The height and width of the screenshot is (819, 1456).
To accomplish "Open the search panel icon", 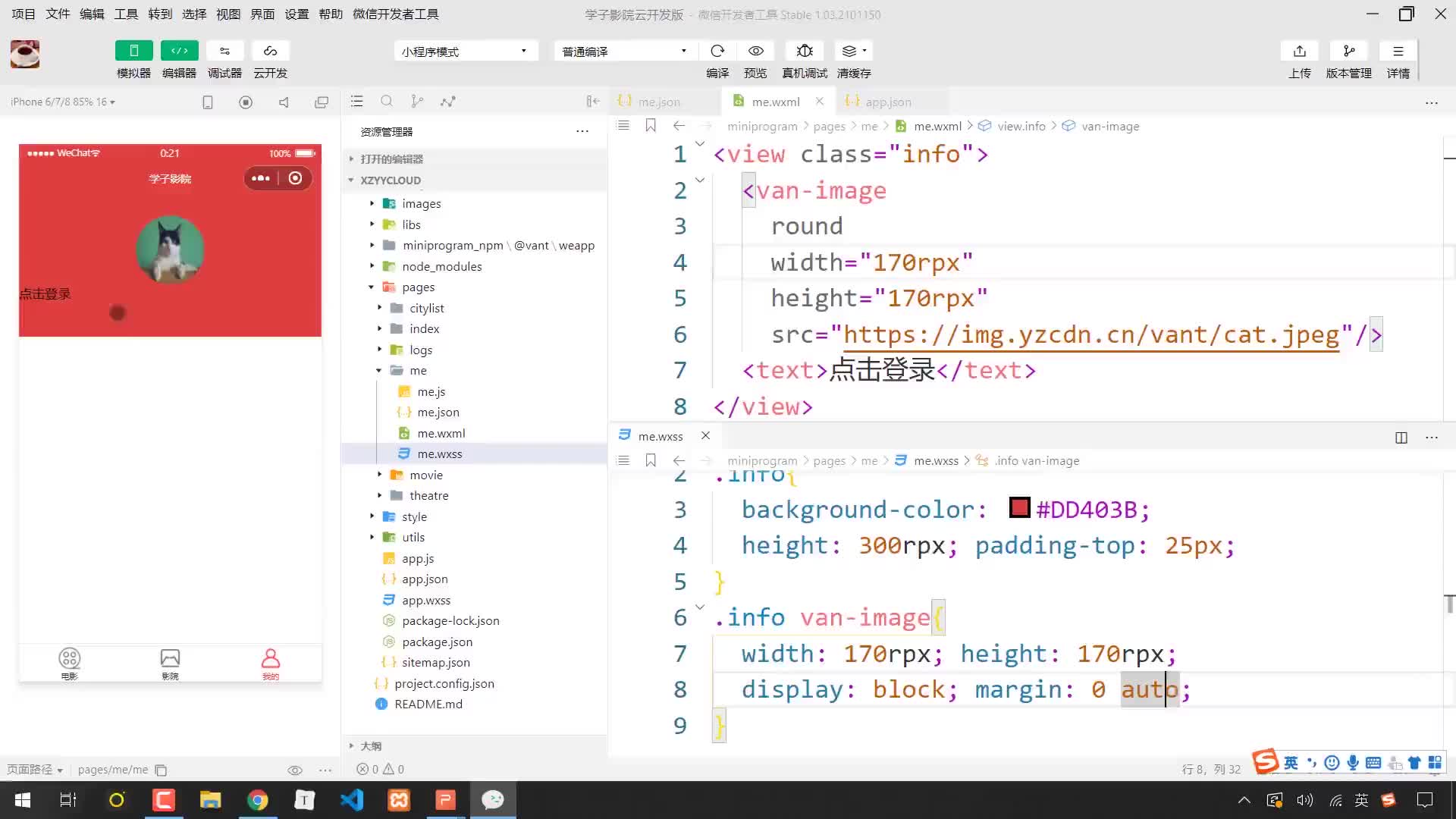I will pos(387,101).
